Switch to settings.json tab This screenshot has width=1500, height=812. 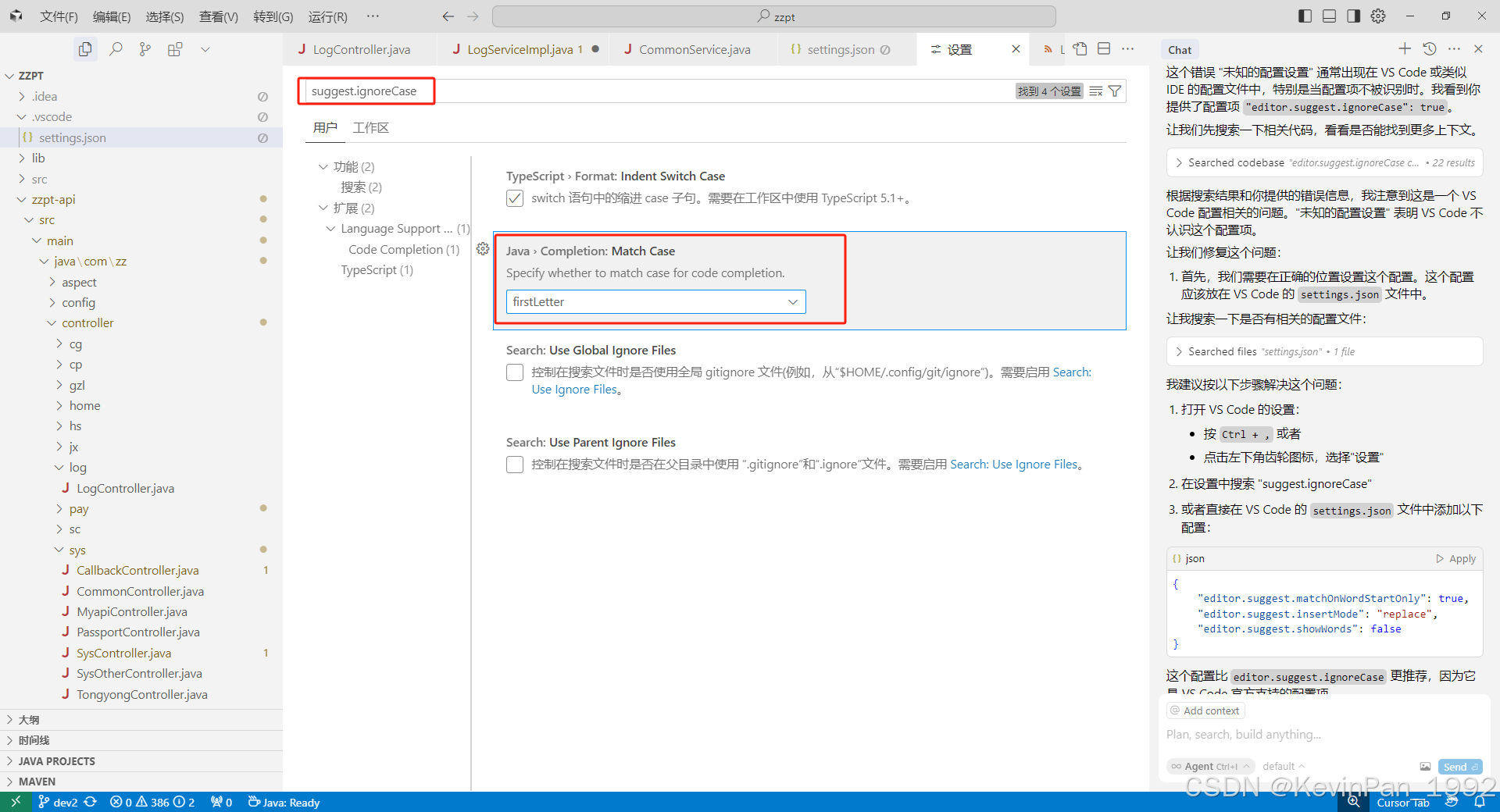[841, 49]
